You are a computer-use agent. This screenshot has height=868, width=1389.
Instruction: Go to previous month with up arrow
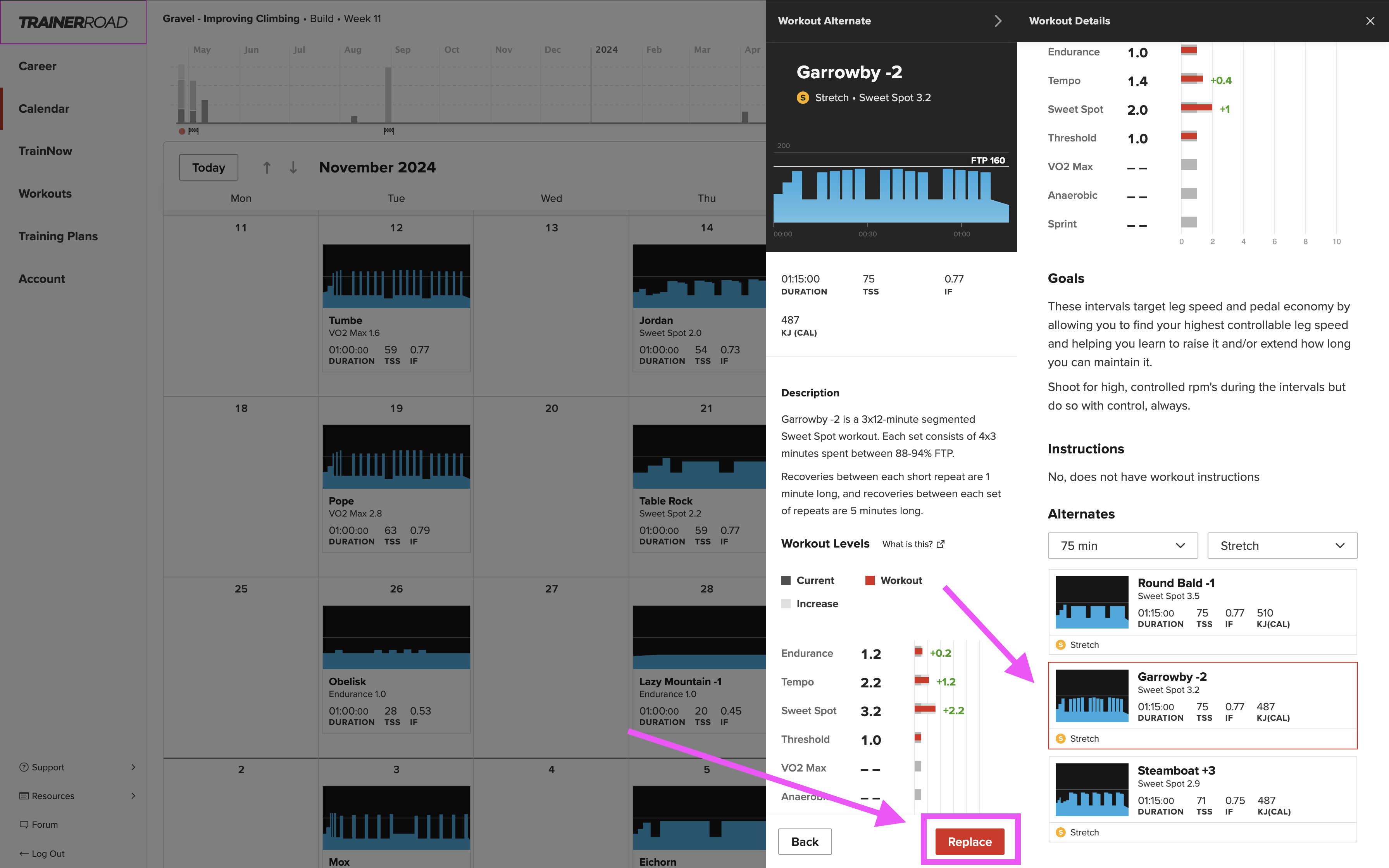pyautogui.click(x=266, y=167)
